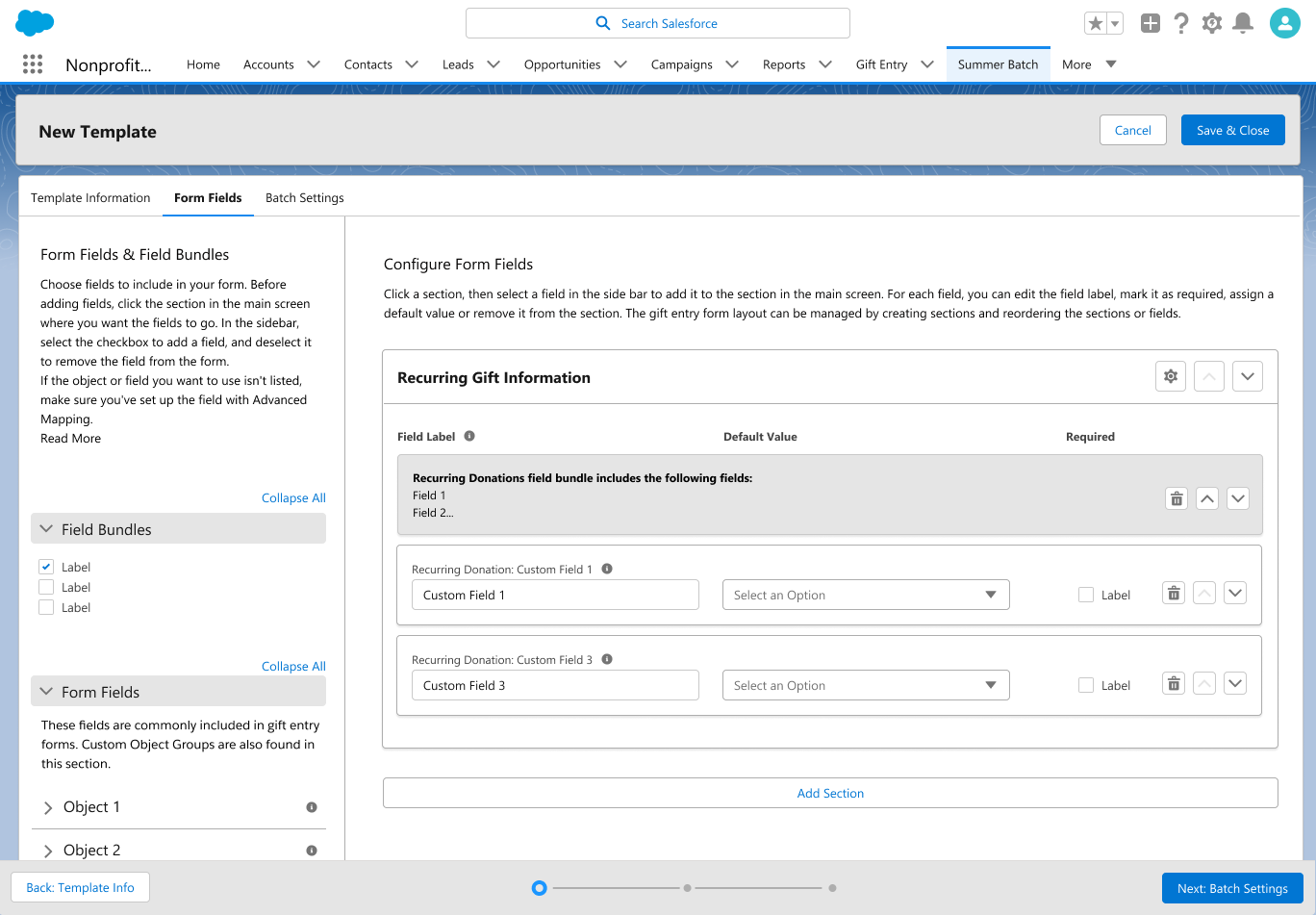Click the first step marker in the bottom progress indicator
Image resolution: width=1316 pixels, height=915 pixels.
coord(539,888)
